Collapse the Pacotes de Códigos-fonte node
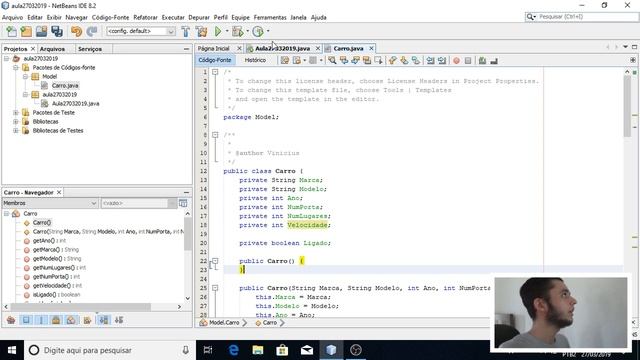640x360 pixels. pyautogui.click(x=16, y=67)
